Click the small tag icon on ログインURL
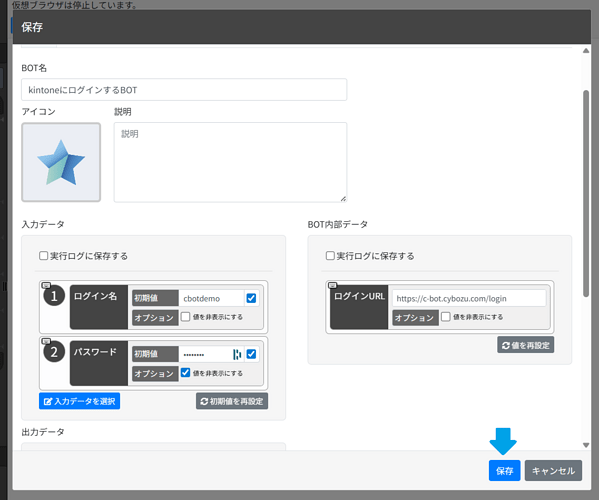Screen dimensions: 599x500 pyautogui.click(x=333, y=285)
